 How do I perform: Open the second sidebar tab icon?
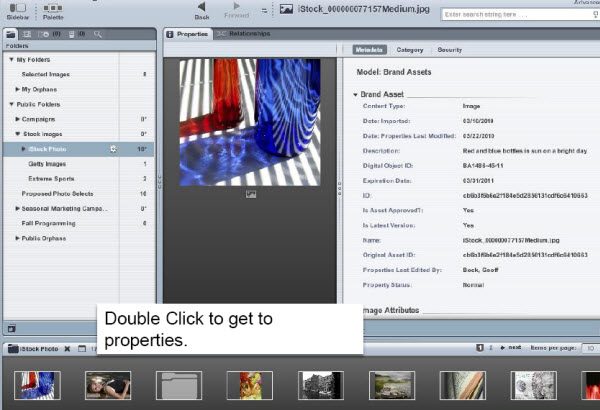point(27,34)
